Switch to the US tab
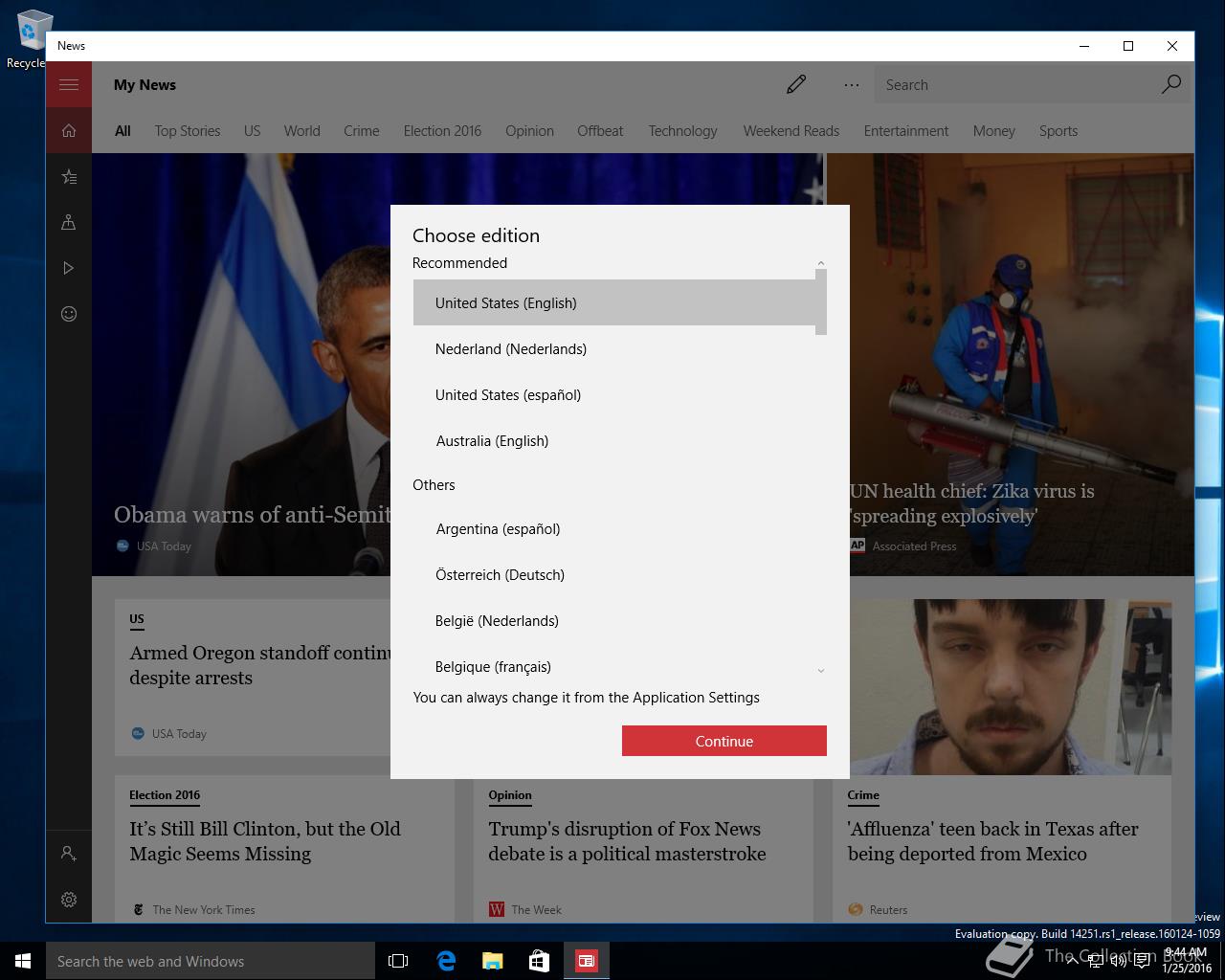Viewport: 1225px width, 980px height. (252, 131)
